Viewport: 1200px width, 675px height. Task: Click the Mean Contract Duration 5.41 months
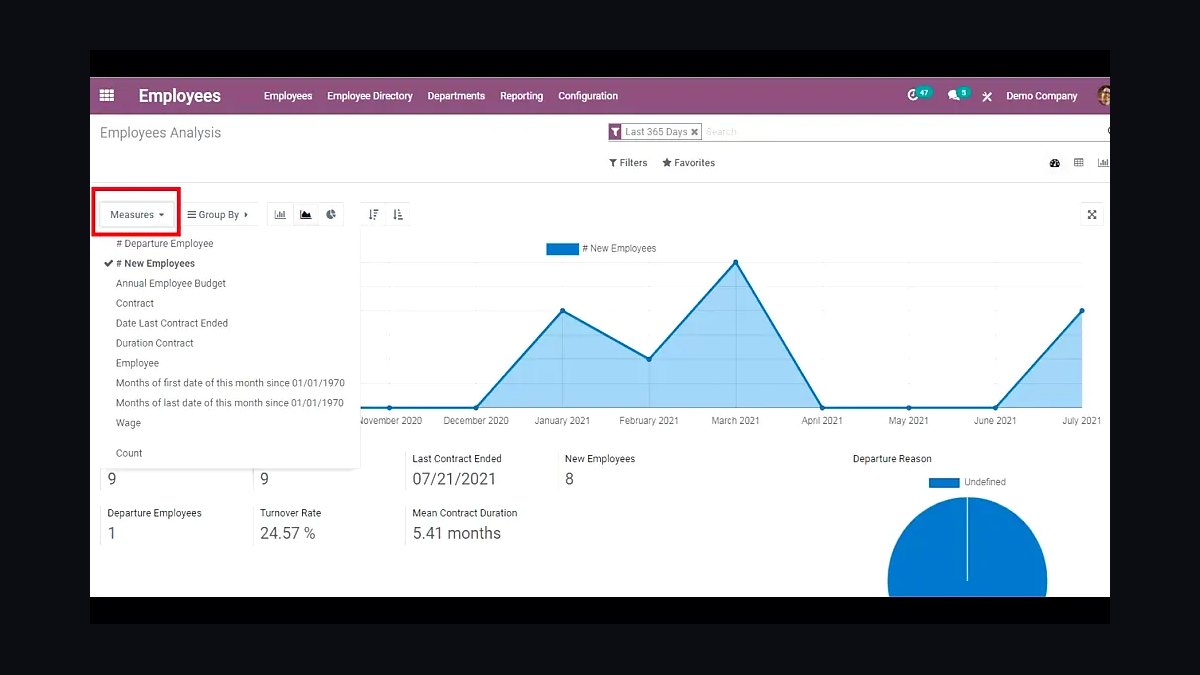457,534
